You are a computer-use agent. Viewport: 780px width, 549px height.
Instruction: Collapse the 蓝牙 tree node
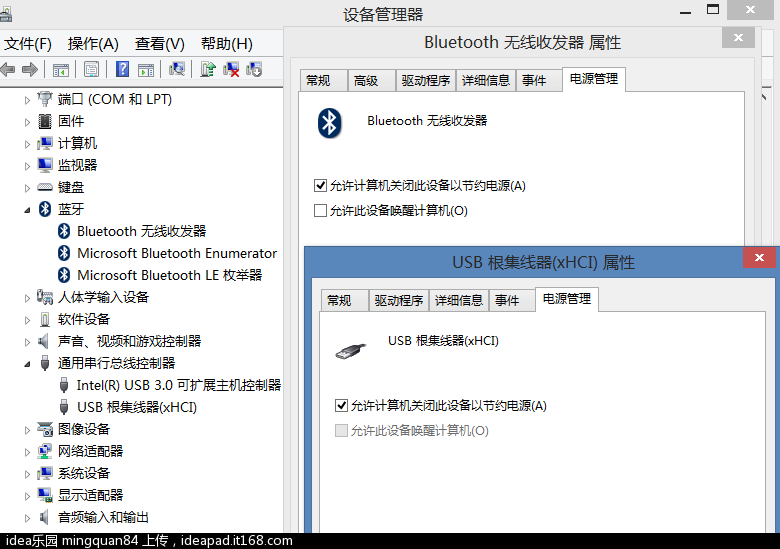(27, 210)
